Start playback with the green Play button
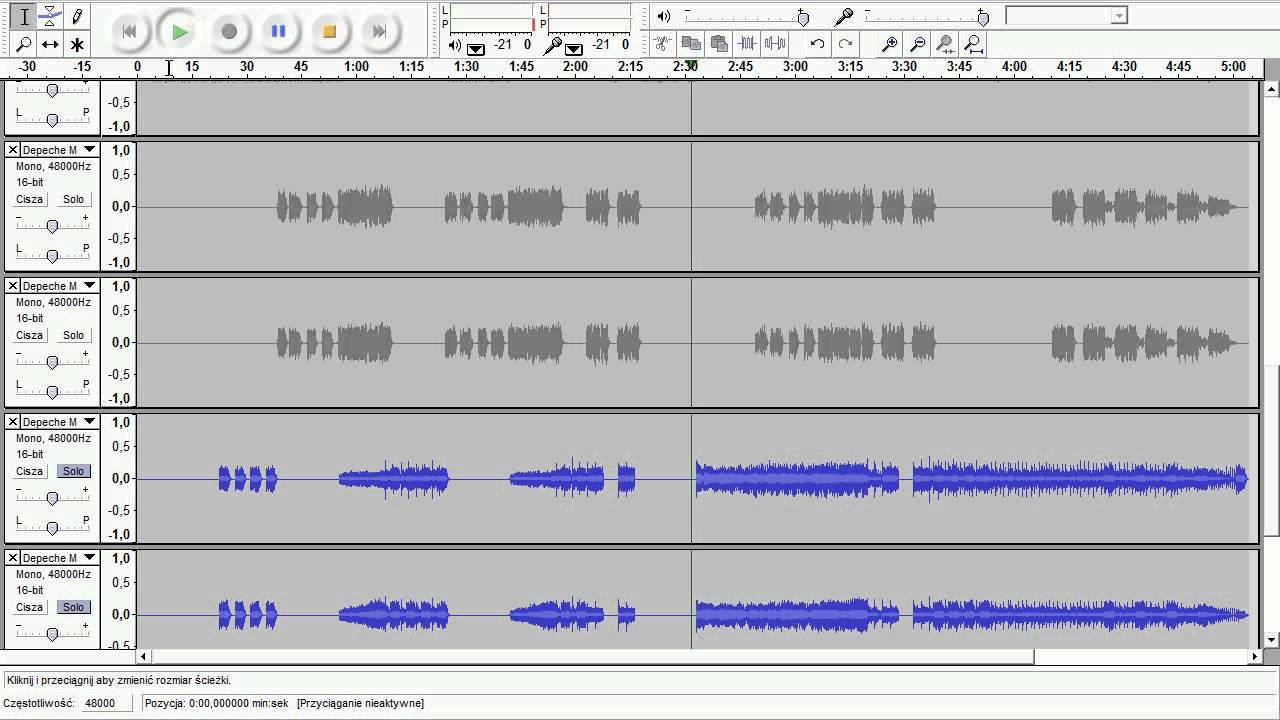1280x720 pixels. click(x=179, y=31)
